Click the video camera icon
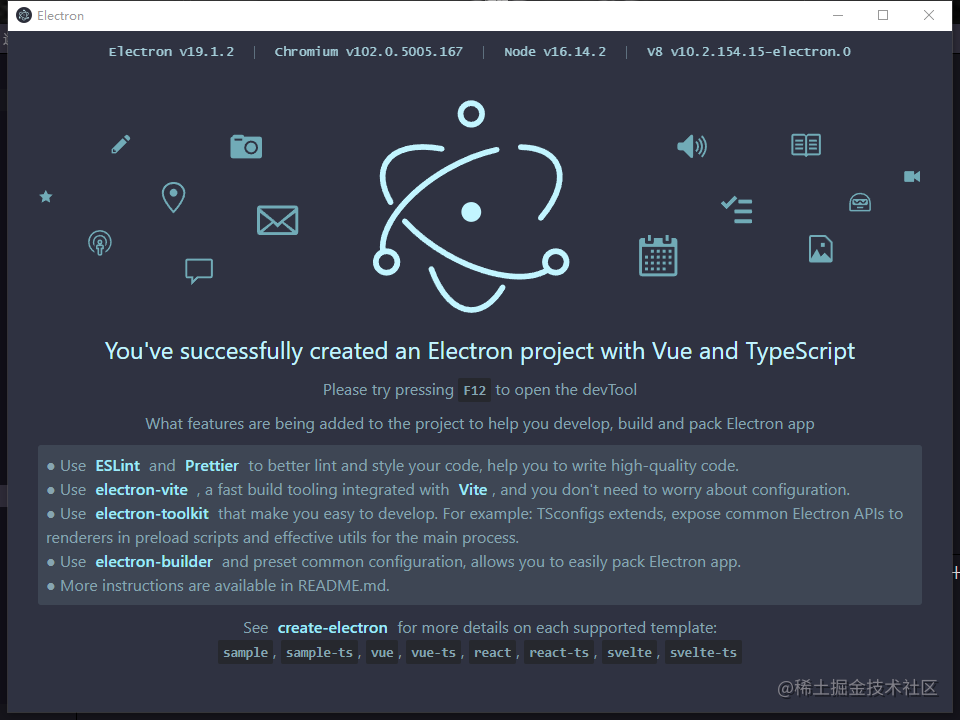960x720 pixels. 912,176
